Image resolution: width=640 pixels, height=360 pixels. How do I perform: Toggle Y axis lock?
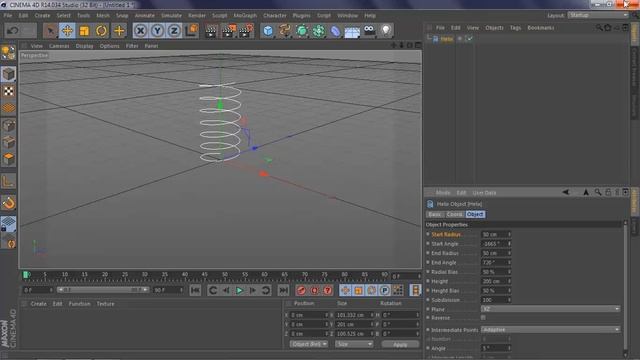coord(157,31)
